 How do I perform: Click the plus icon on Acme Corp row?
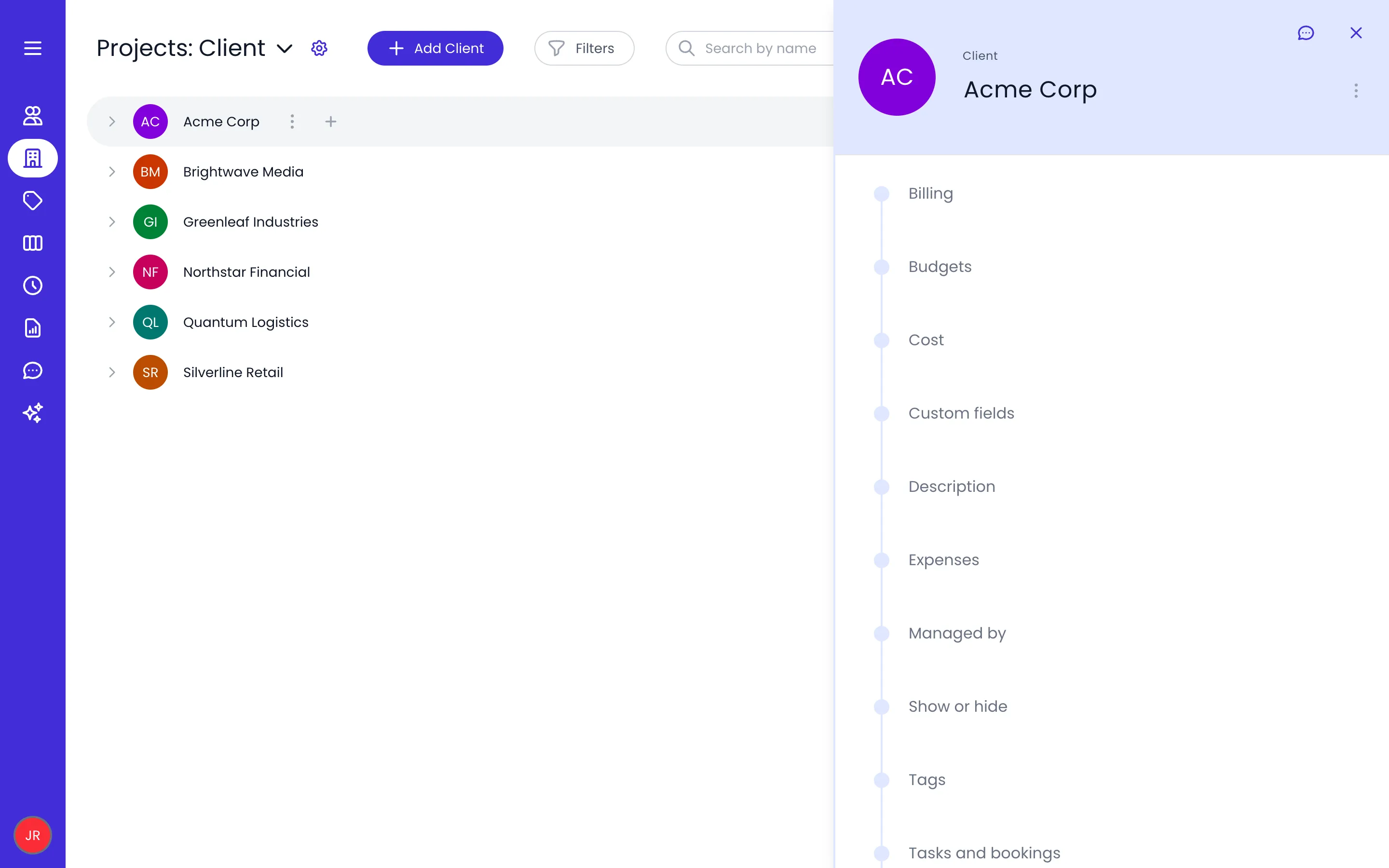pos(330,122)
